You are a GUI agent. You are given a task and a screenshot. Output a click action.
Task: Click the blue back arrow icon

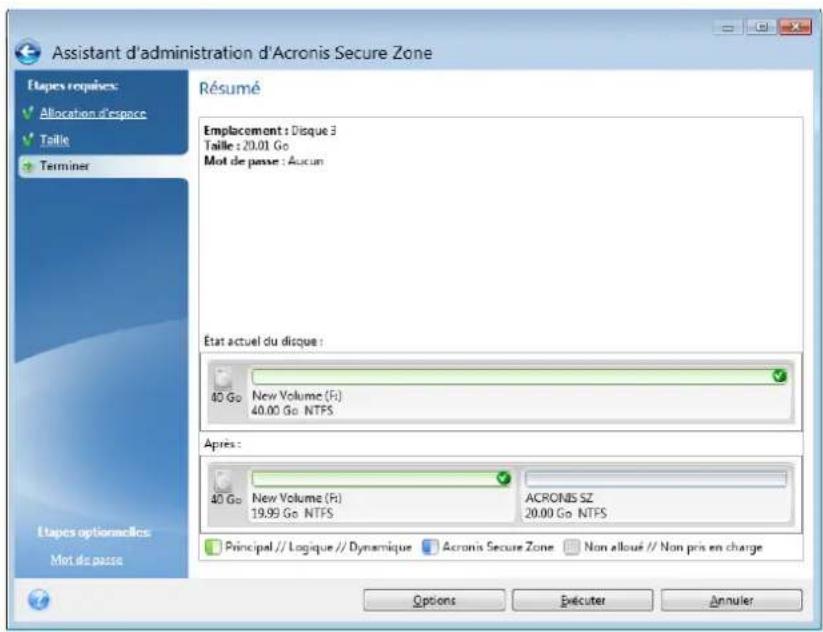point(28,52)
